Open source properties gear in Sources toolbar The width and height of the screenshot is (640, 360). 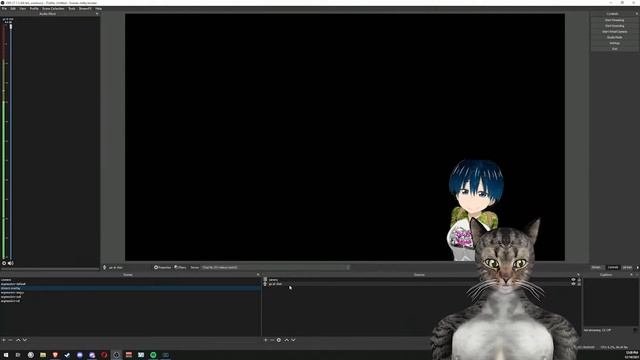click(279, 340)
